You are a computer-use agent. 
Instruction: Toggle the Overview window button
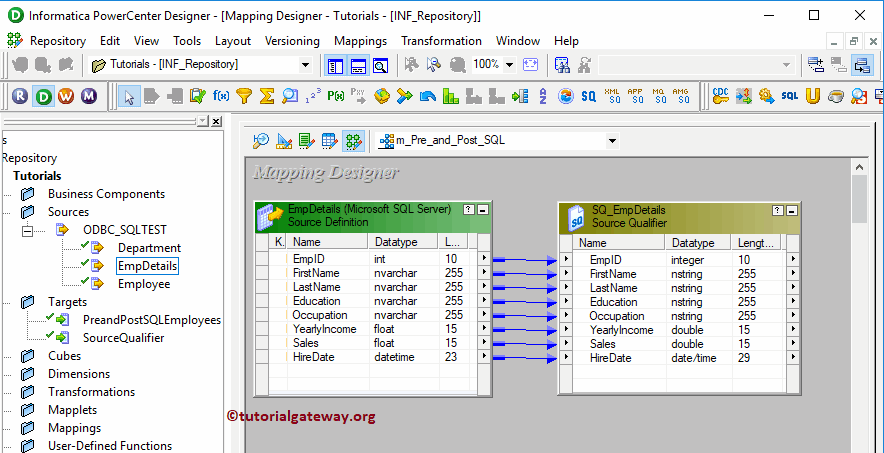coord(381,65)
